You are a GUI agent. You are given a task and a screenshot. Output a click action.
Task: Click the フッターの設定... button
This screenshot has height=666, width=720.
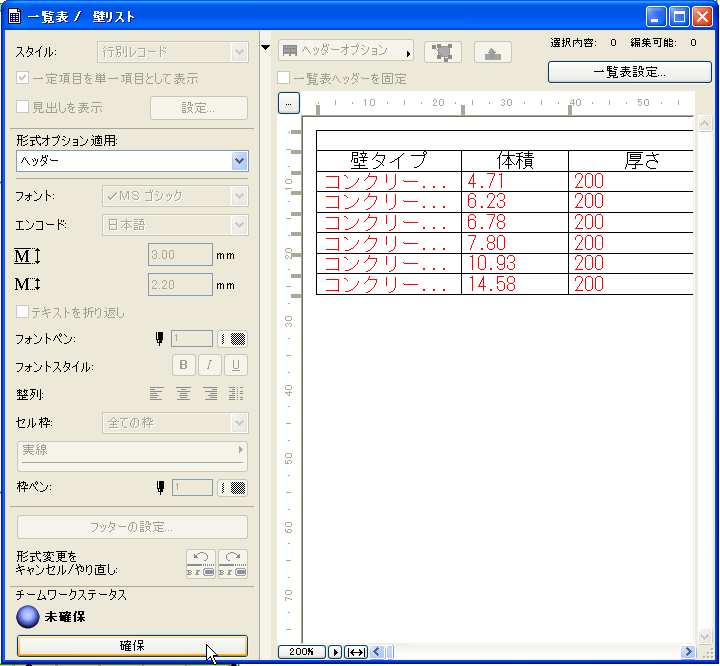point(132,527)
